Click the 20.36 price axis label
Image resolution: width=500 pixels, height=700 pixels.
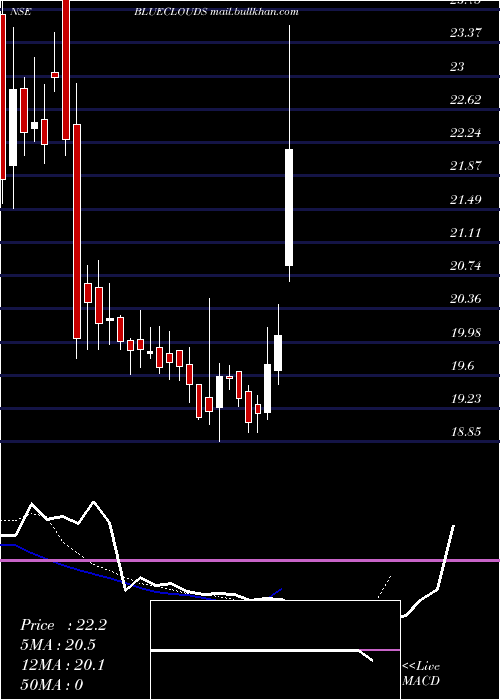466,299
